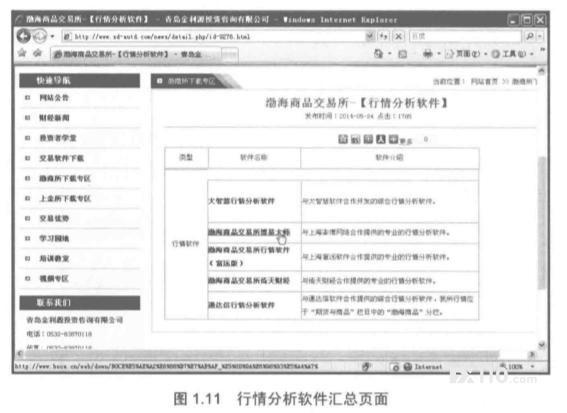
Task: Click the Print icon
Action: [x=428, y=54]
